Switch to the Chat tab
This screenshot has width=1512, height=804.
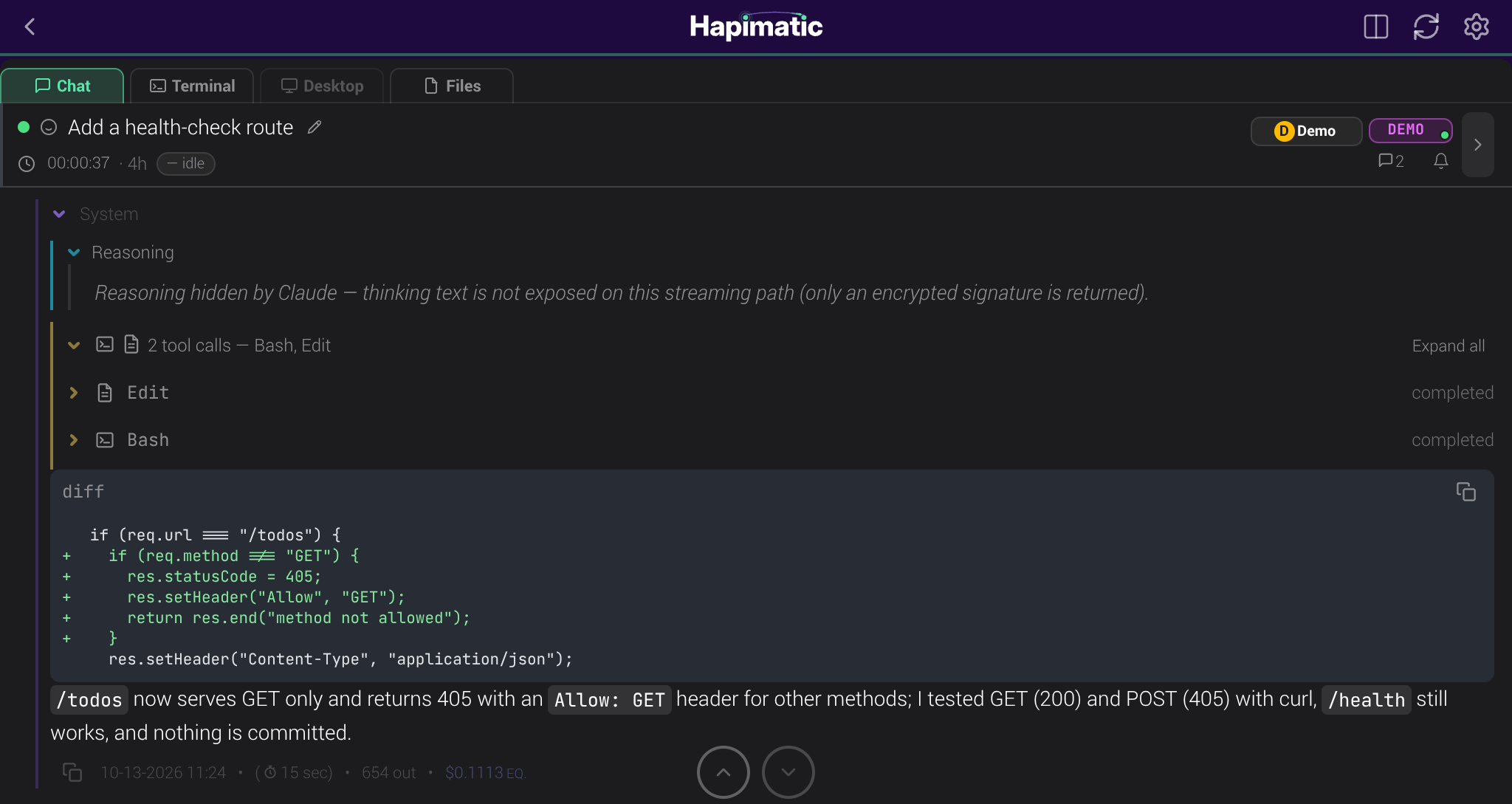tap(63, 86)
